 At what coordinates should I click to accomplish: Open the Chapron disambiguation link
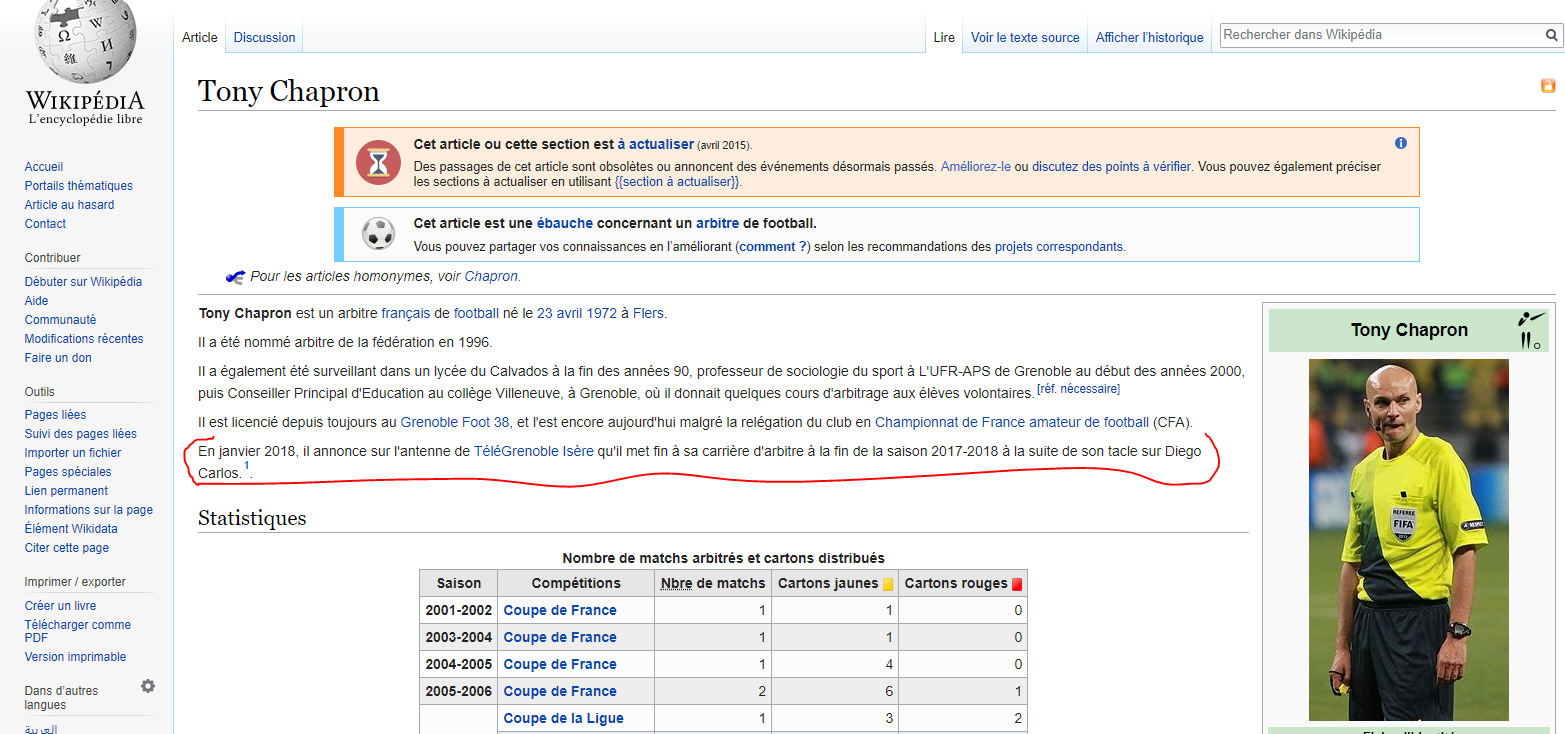click(x=491, y=277)
